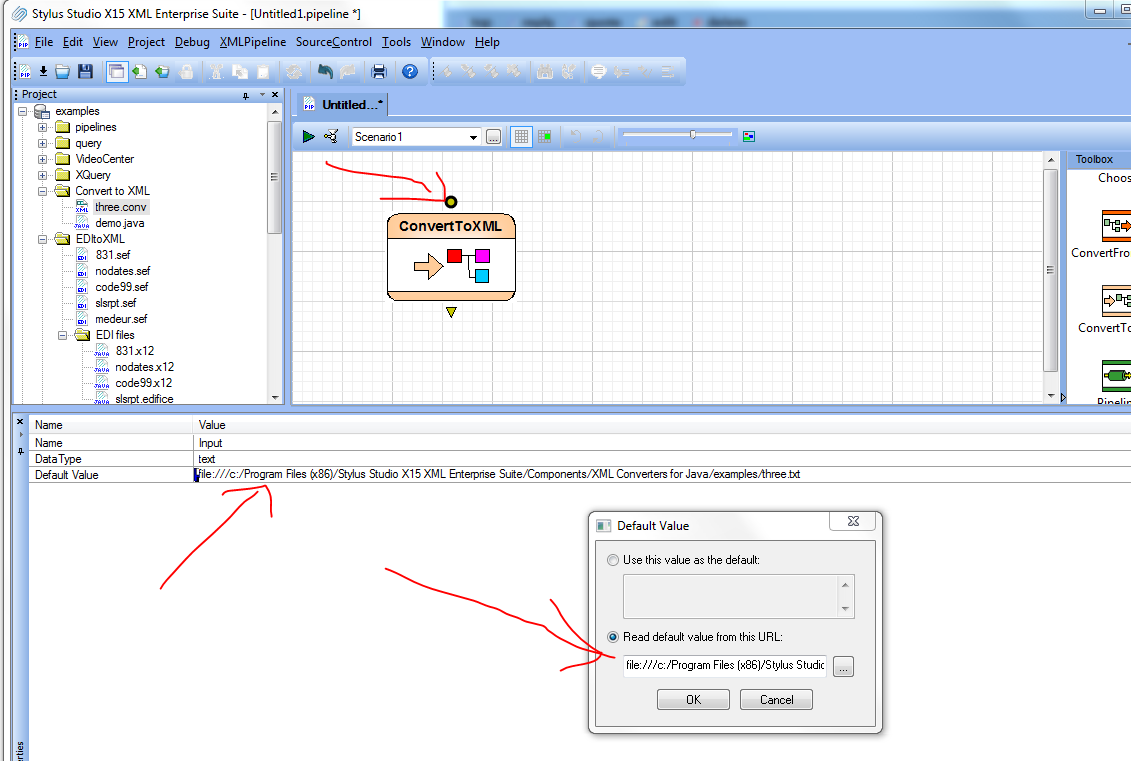Click OK in Default Value dialog

[x=693, y=700]
